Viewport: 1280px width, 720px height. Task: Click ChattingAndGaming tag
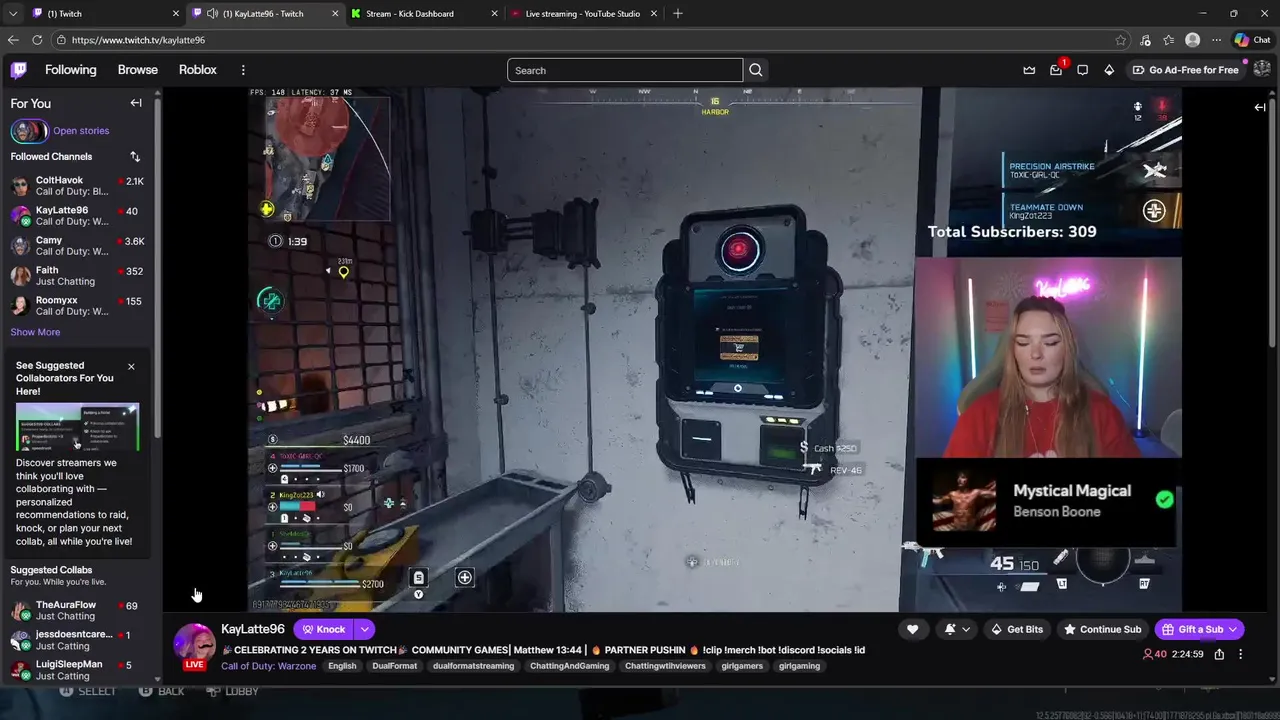point(569,666)
